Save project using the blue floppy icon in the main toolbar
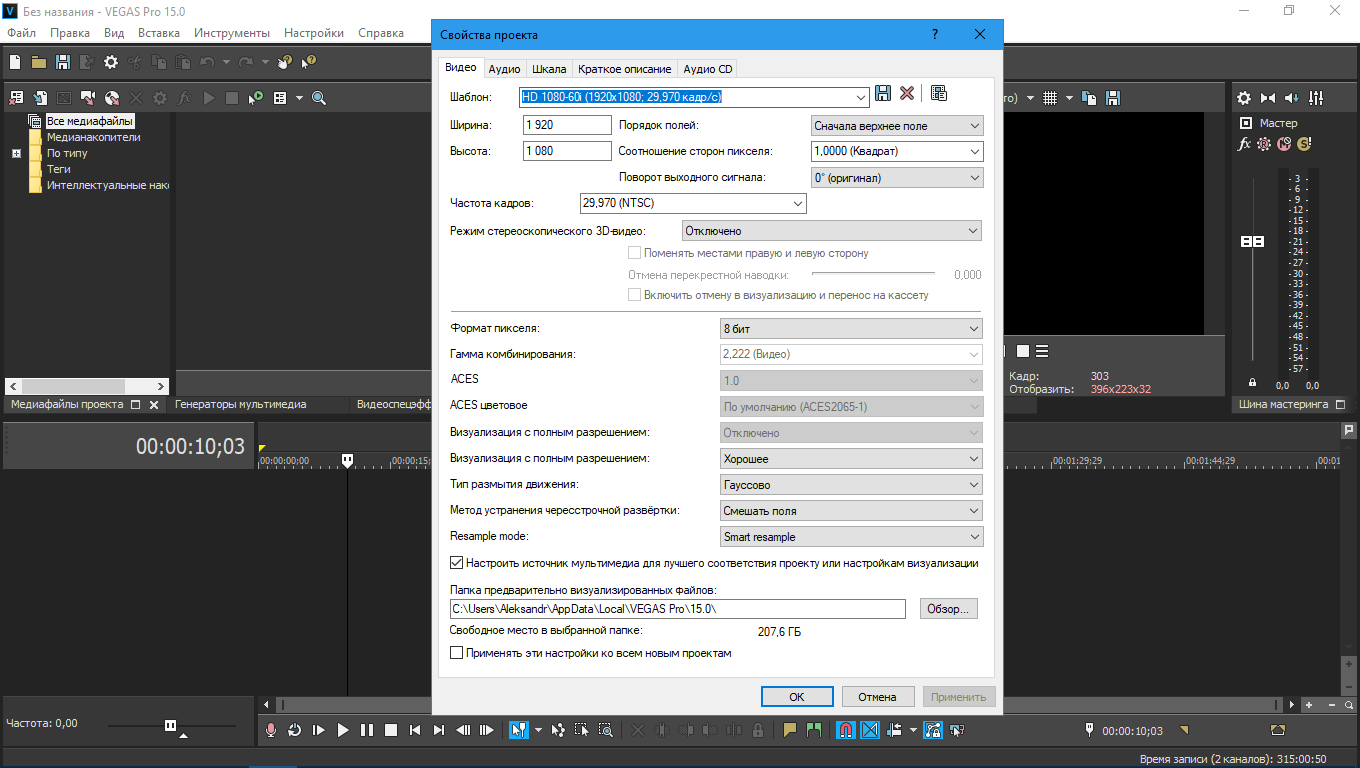The image size is (1360, 768). pyautogui.click(x=63, y=62)
